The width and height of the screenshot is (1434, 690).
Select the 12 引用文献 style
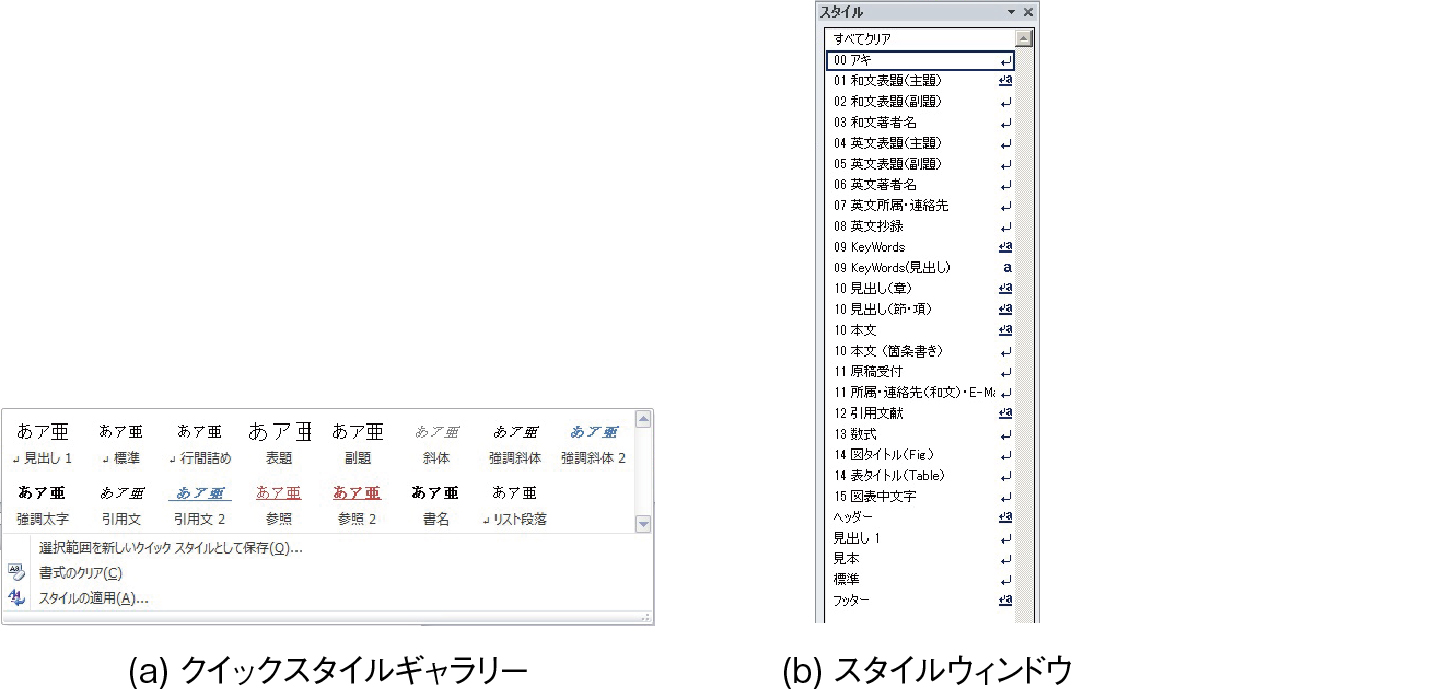920,413
